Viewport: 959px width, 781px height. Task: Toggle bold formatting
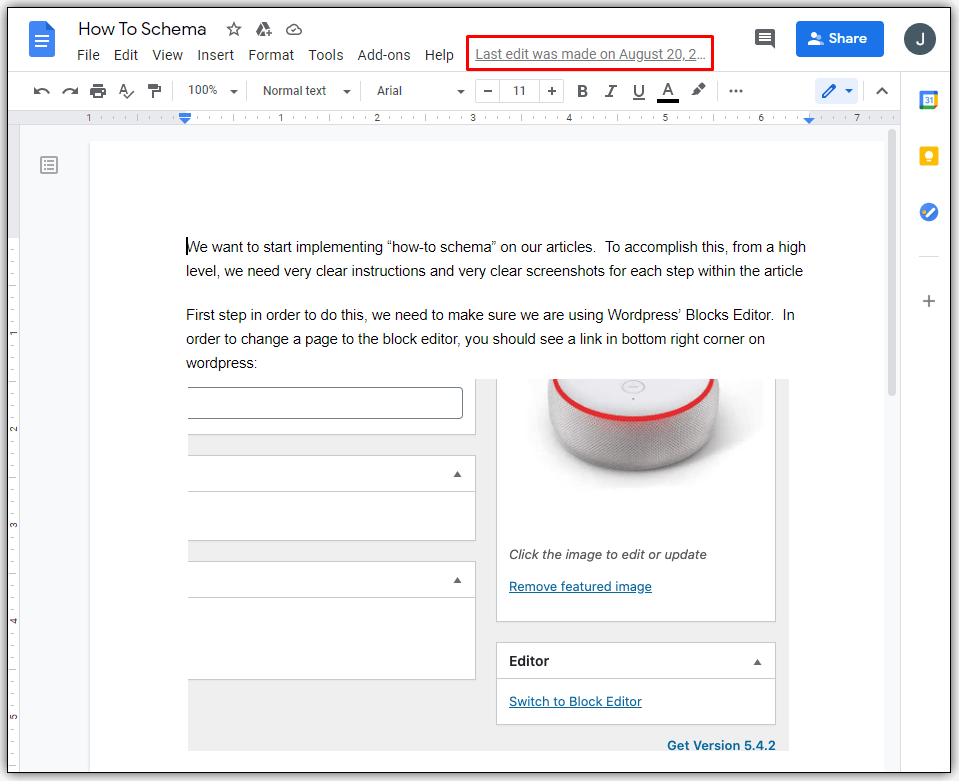pos(583,91)
